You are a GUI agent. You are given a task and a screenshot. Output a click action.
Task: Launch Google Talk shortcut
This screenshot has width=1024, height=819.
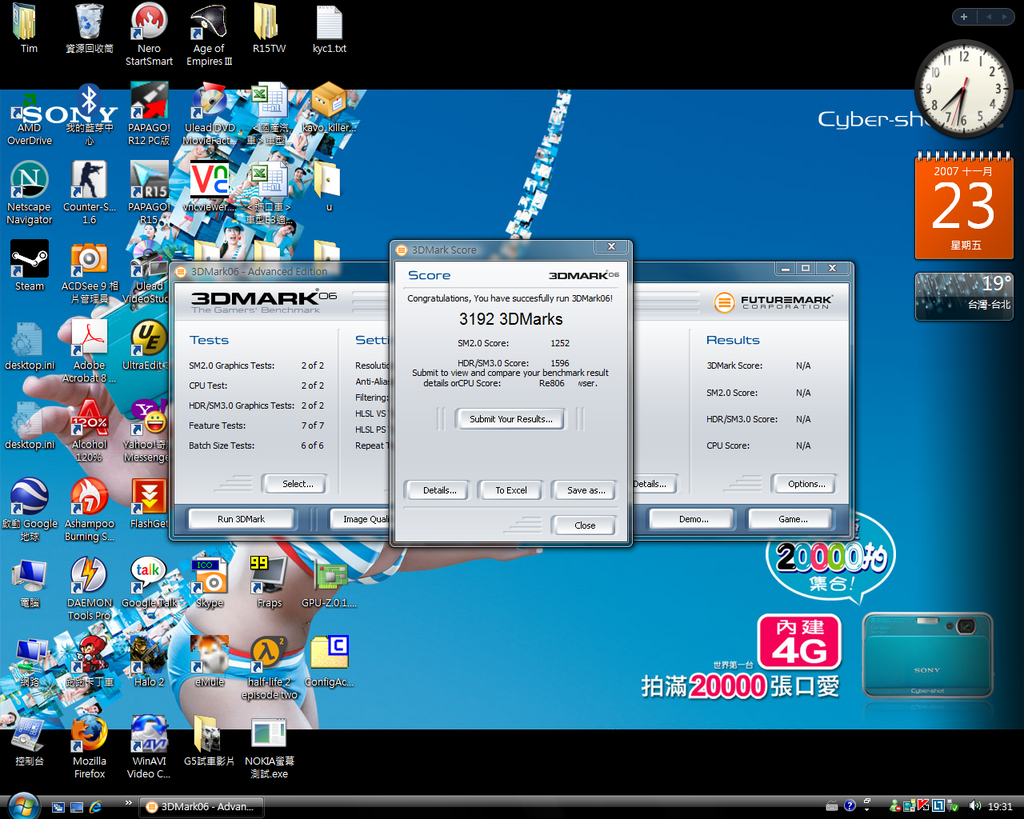149,583
